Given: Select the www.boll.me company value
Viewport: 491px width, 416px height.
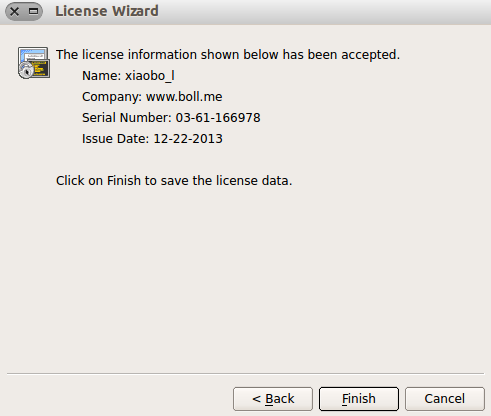Looking at the screenshot, I should click(184, 97).
